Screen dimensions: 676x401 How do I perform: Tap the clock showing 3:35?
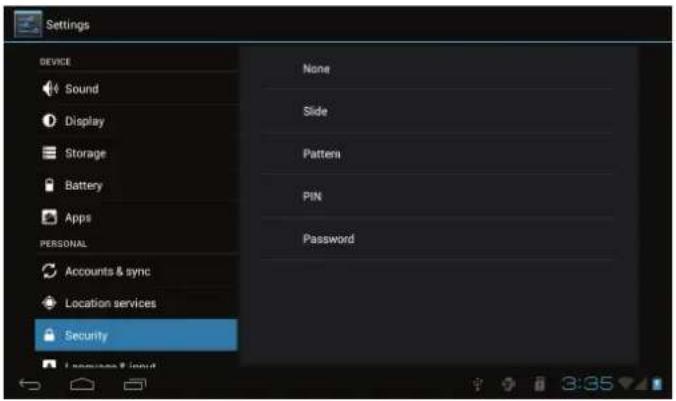tap(587, 383)
